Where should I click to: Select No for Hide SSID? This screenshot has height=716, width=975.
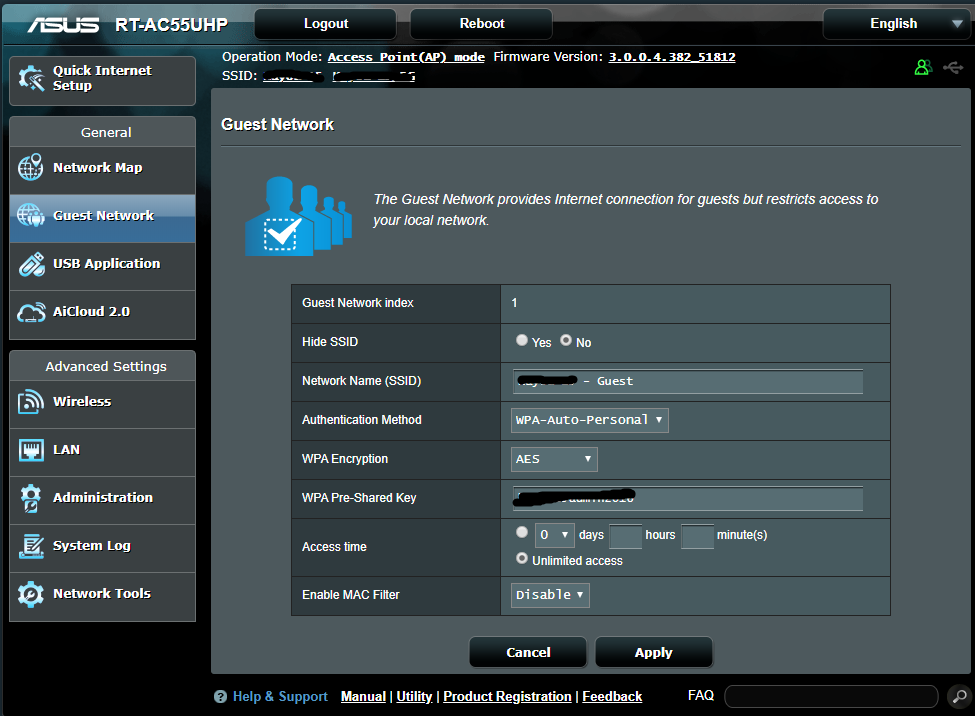(566, 340)
